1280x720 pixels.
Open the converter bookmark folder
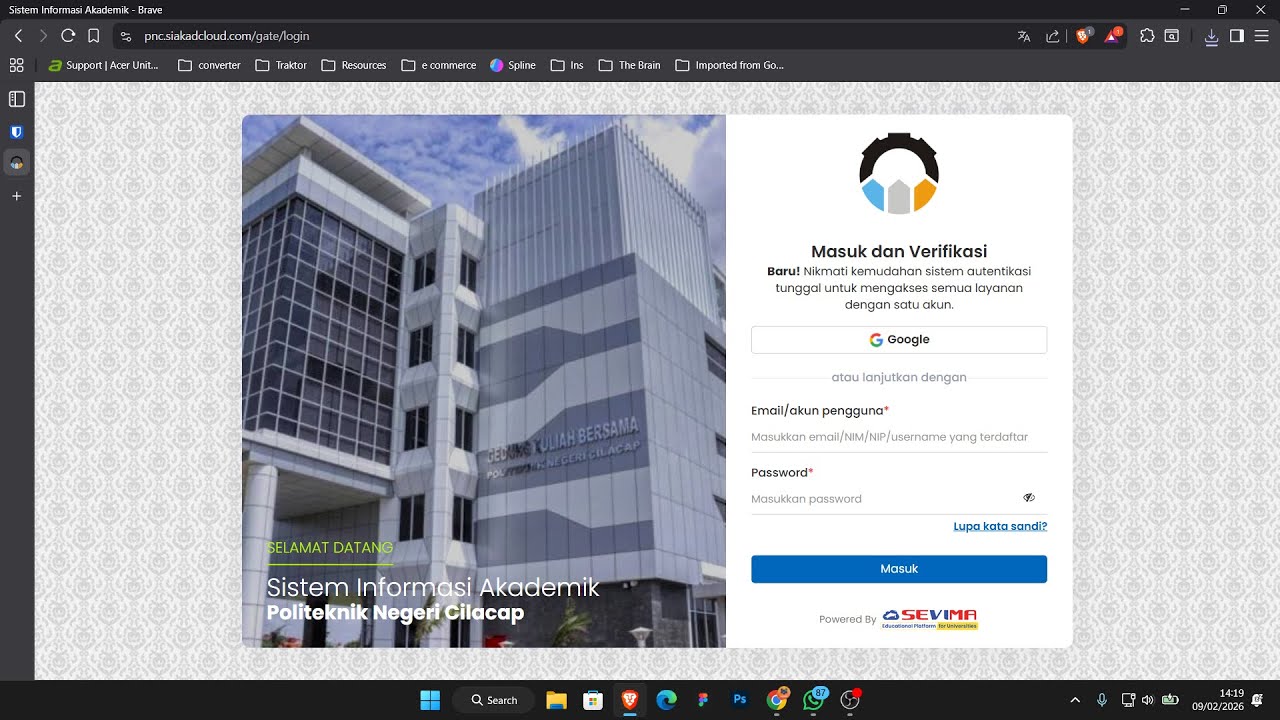tap(209, 65)
